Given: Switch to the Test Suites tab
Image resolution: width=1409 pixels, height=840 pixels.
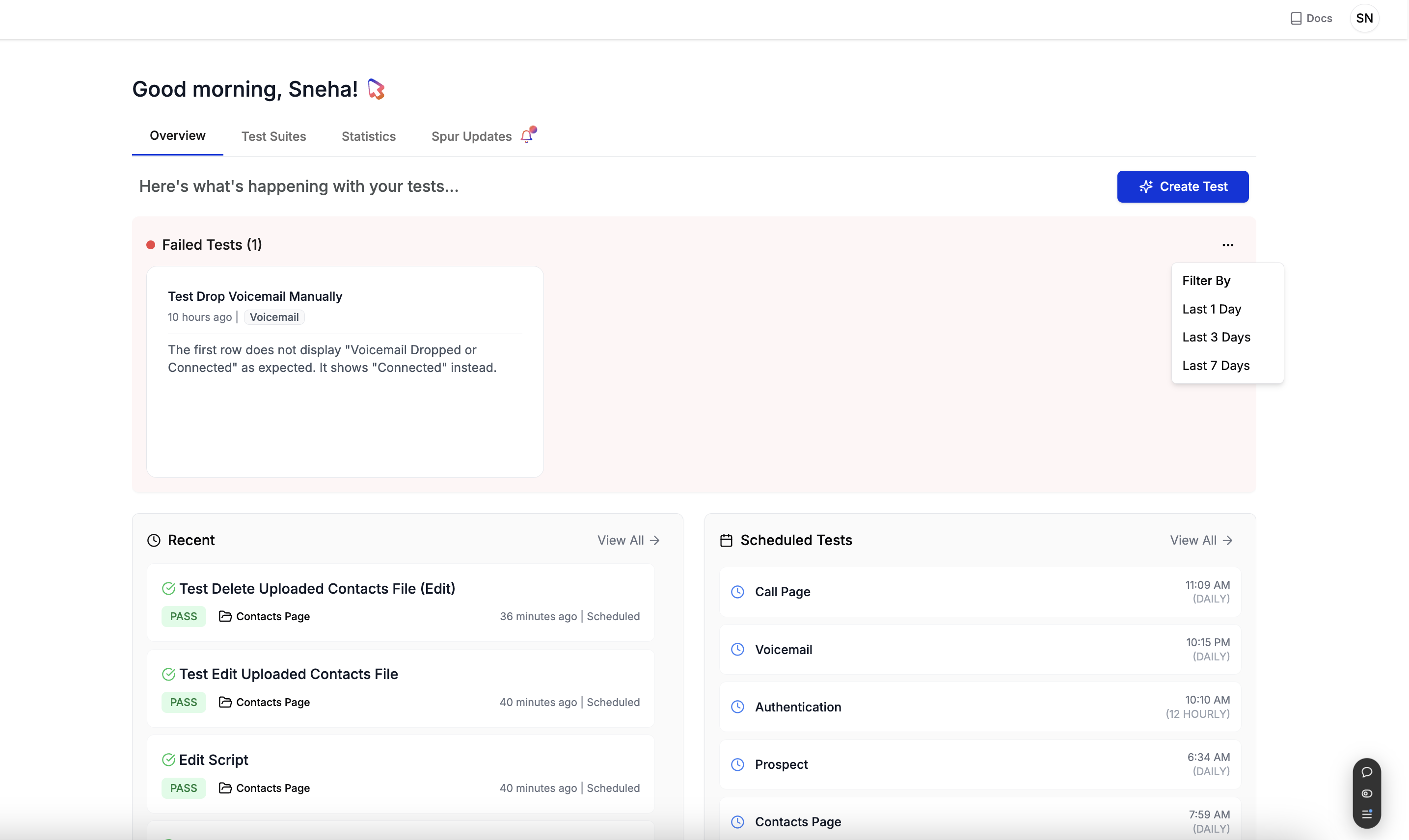Looking at the screenshot, I should (273, 136).
